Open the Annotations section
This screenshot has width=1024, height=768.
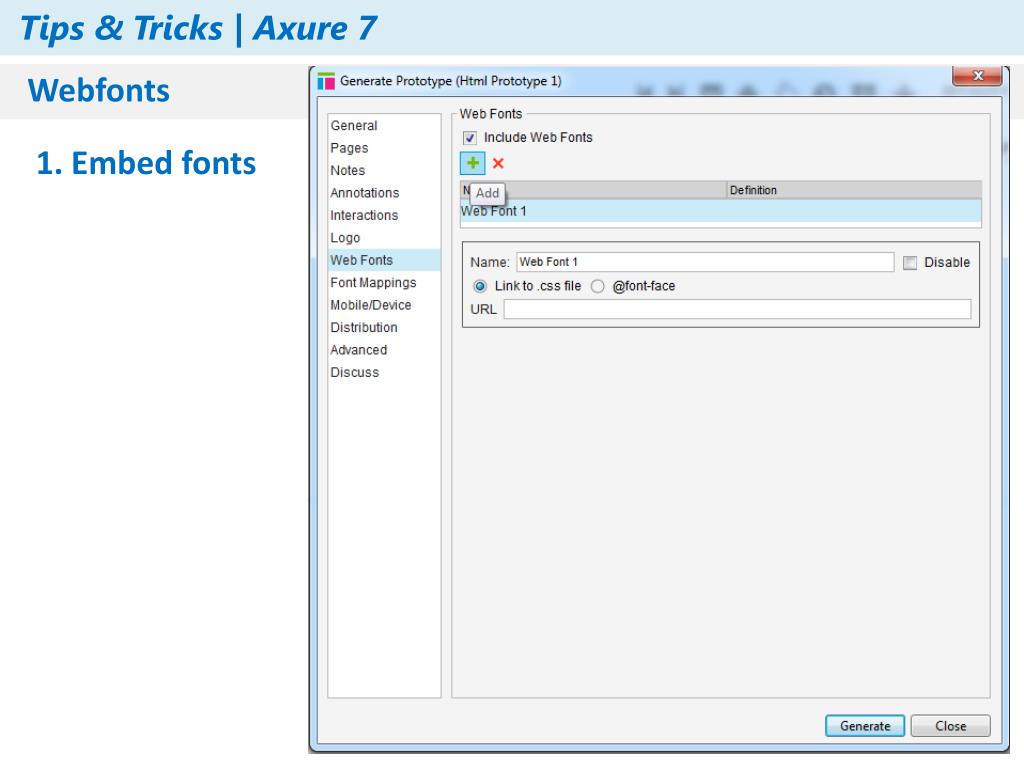384,193
